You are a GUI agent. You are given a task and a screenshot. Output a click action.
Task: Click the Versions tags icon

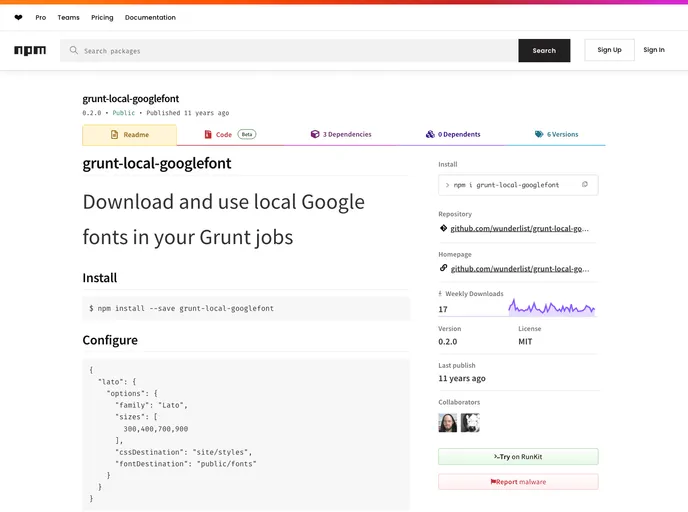(x=539, y=134)
